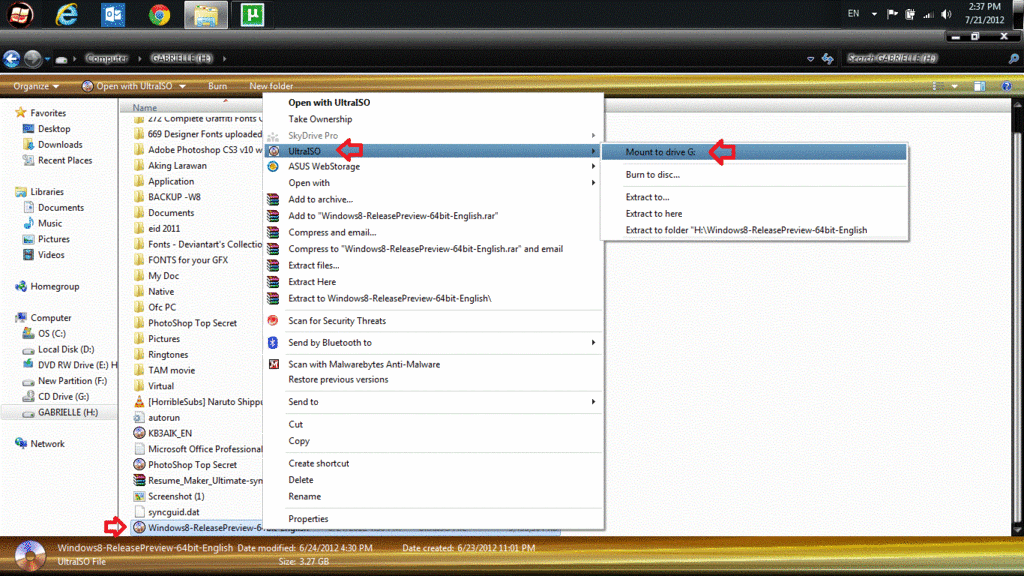This screenshot has height=576, width=1024.
Task: Open the recent pages dropdown arrow
Action: pyautogui.click(x=48, y=59)
